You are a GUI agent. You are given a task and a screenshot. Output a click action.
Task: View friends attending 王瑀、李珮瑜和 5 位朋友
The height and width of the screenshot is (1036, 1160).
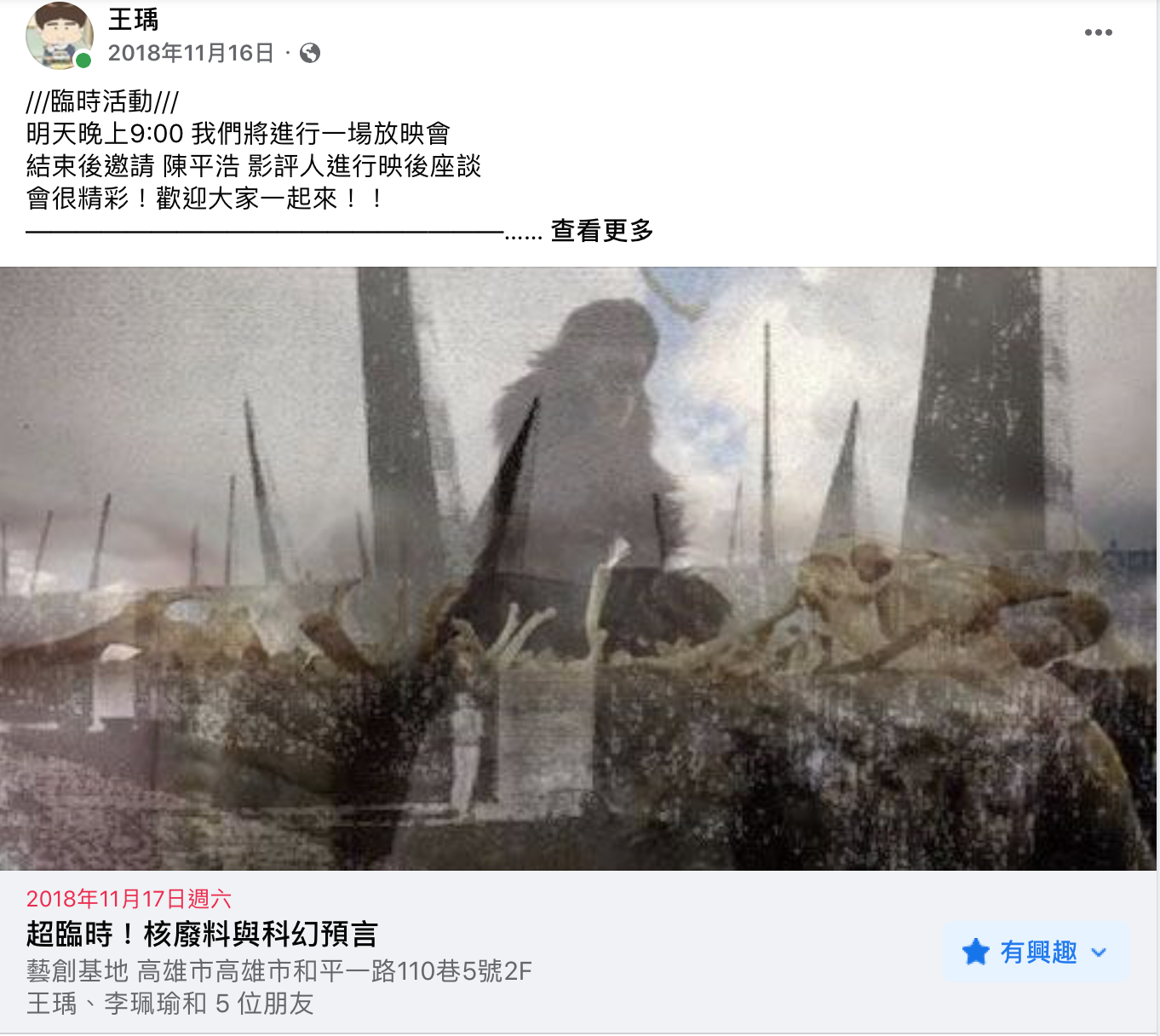pyautogui.click(x=170, y=1004)
